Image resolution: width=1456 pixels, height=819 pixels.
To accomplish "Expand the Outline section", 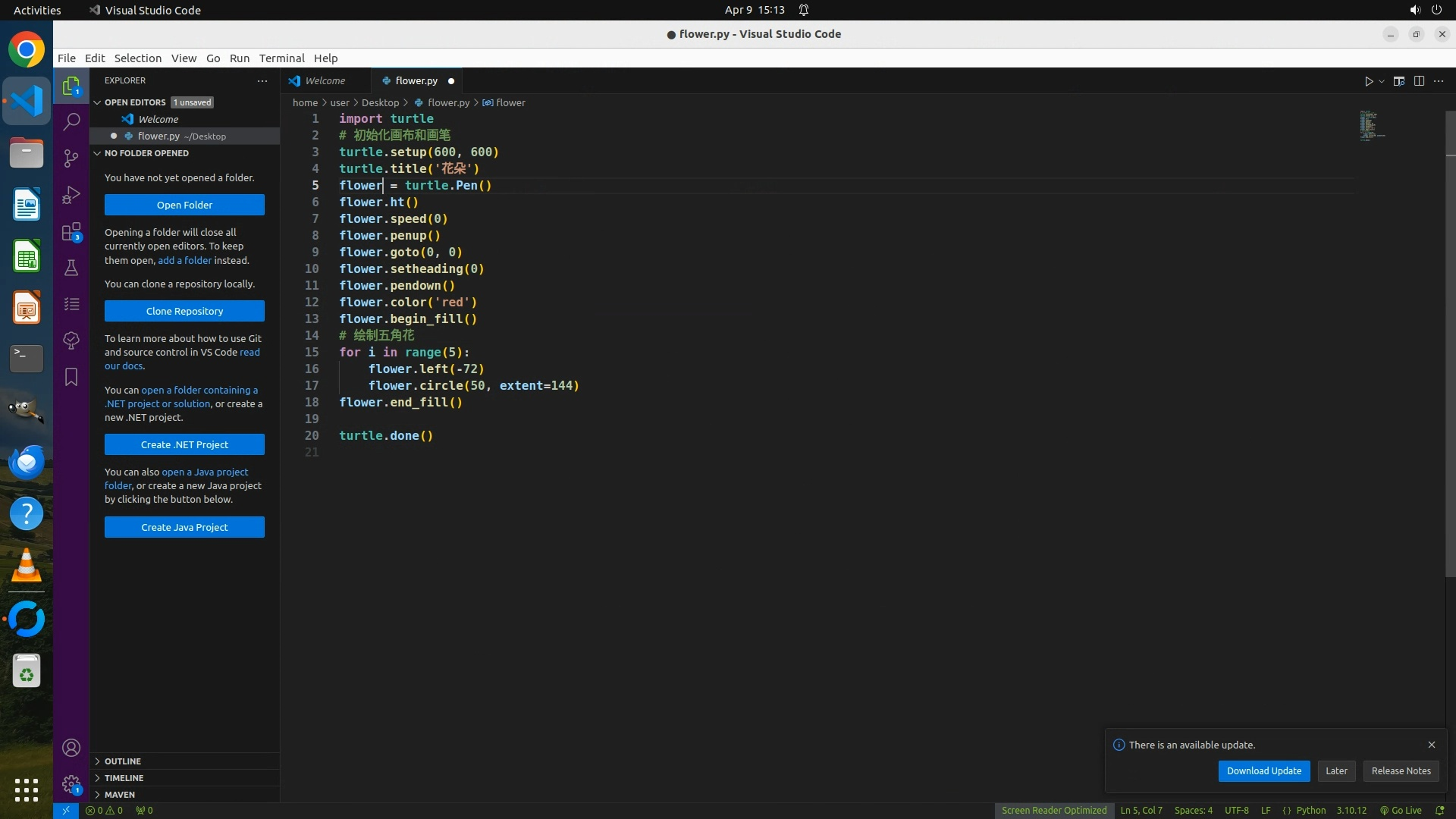I will 123,761.
